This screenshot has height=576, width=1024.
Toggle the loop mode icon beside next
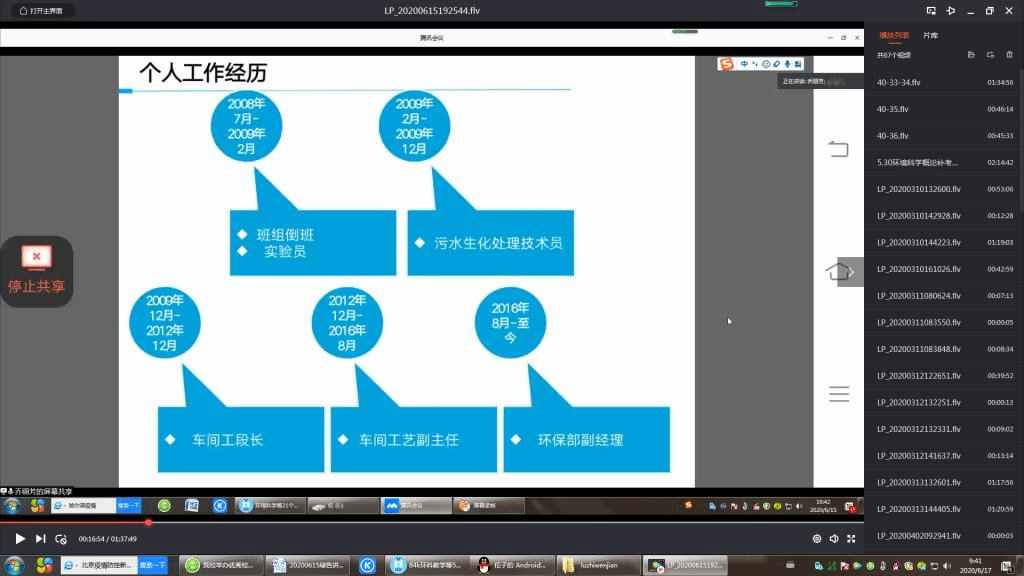coord(61,538)
